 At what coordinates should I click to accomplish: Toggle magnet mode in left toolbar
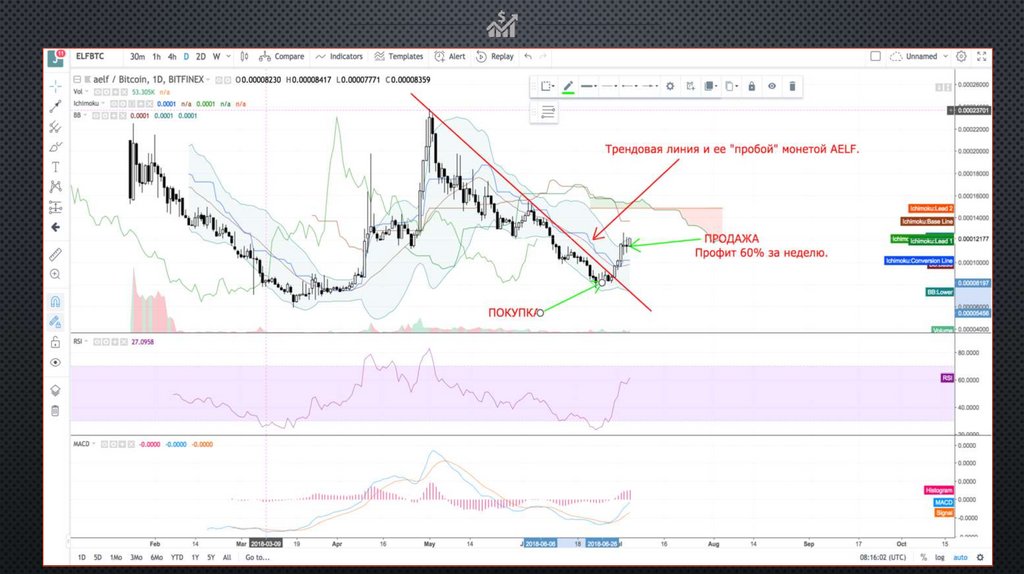click(x=56, y=301)
